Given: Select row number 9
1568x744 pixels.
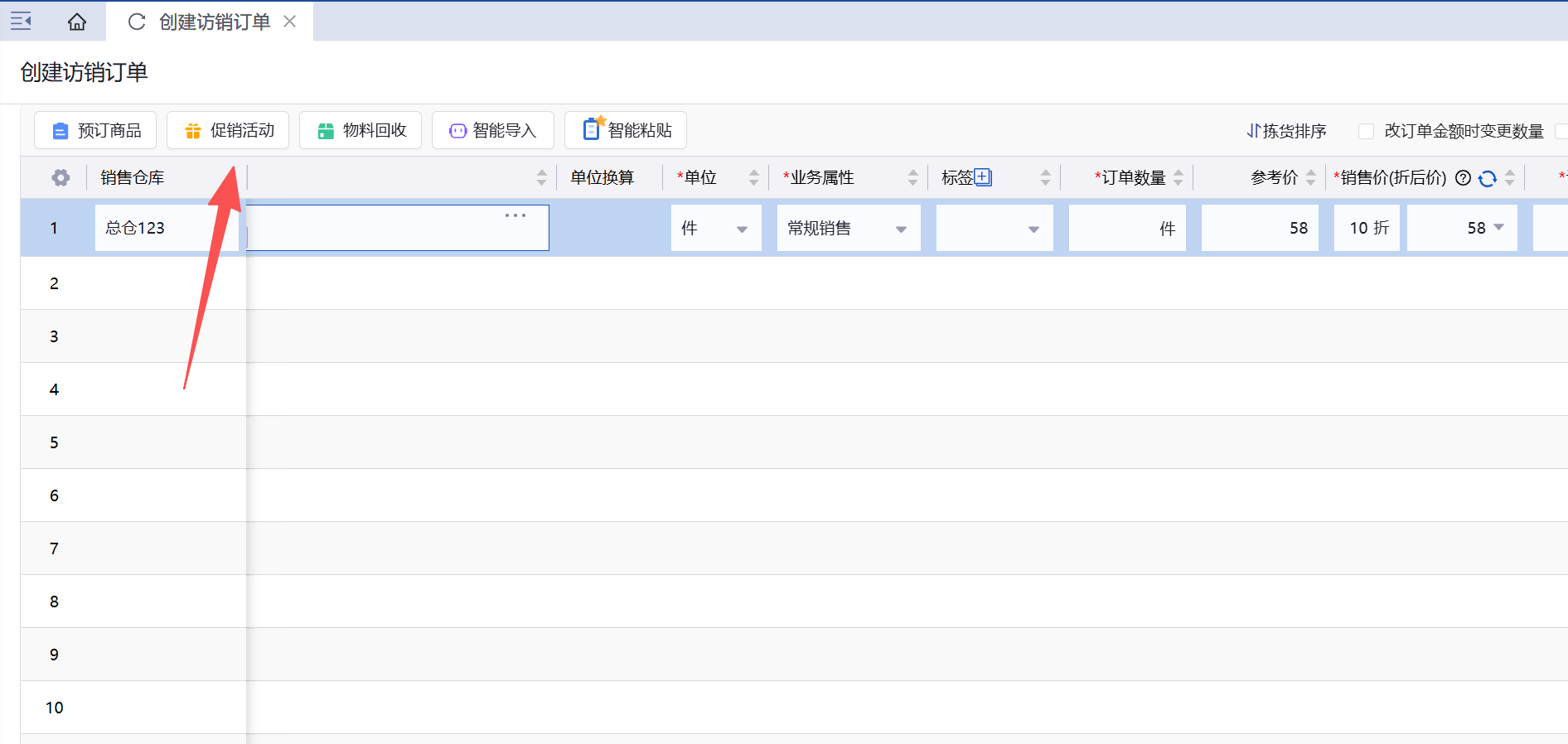Looking at the screenshot, I should 54,655.
